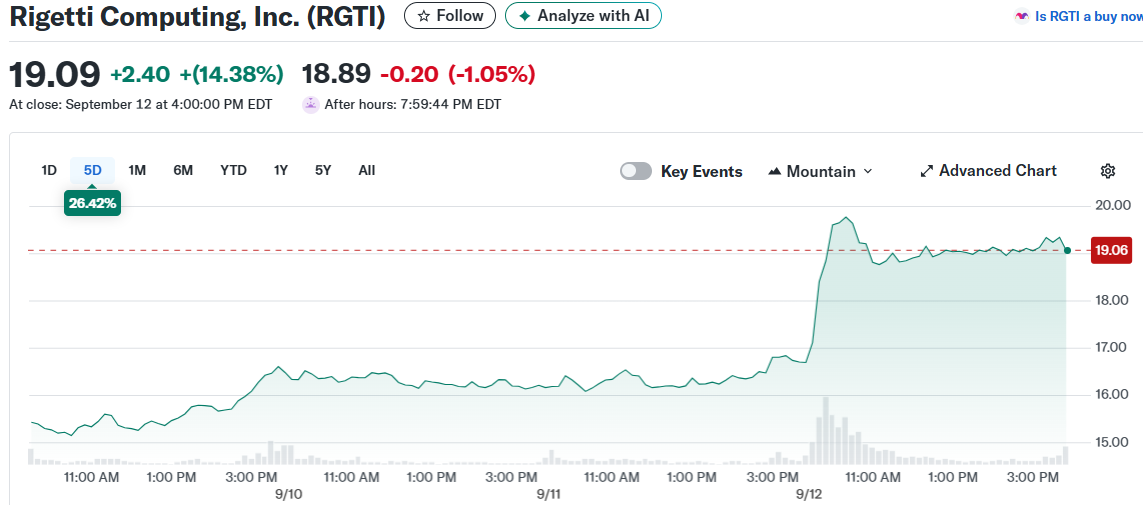
Task: Open chart settings gear icon
Action: pos(1107,171)
